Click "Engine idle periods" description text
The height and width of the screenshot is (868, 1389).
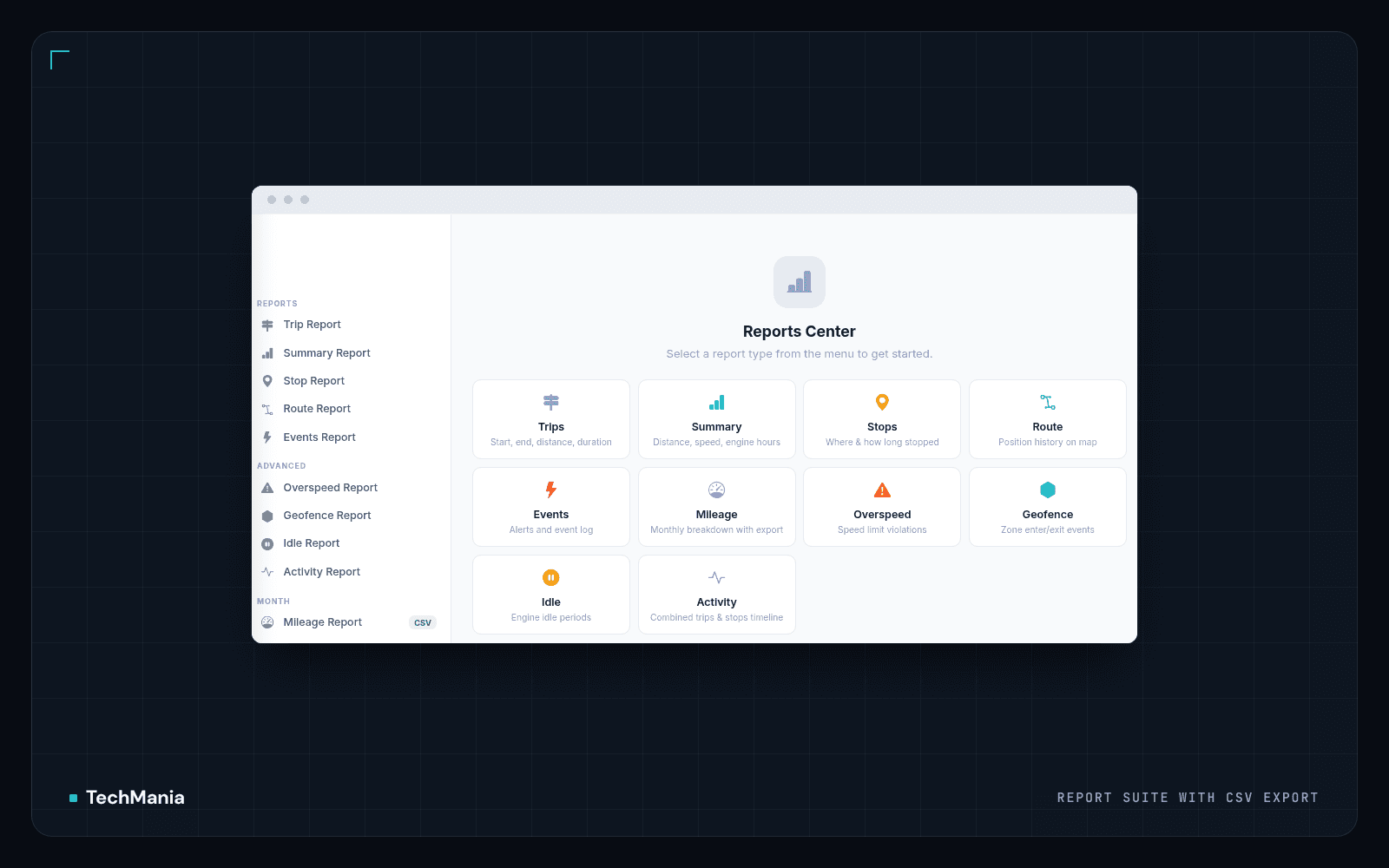tap(551, 618)
